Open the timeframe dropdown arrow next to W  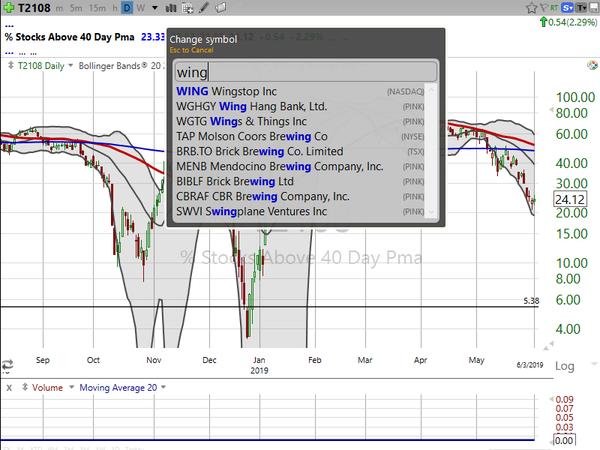155,8
